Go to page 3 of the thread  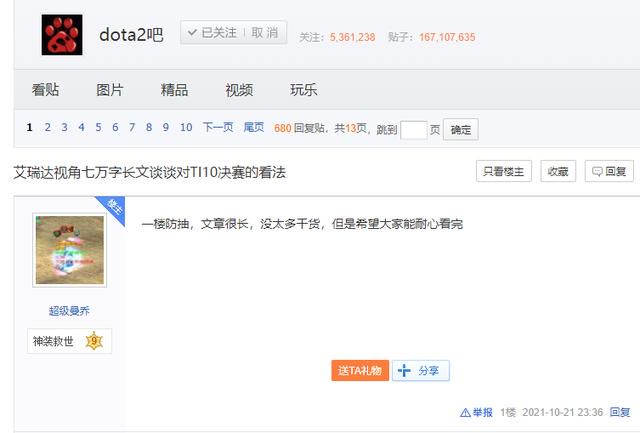(x=64, y=127)
